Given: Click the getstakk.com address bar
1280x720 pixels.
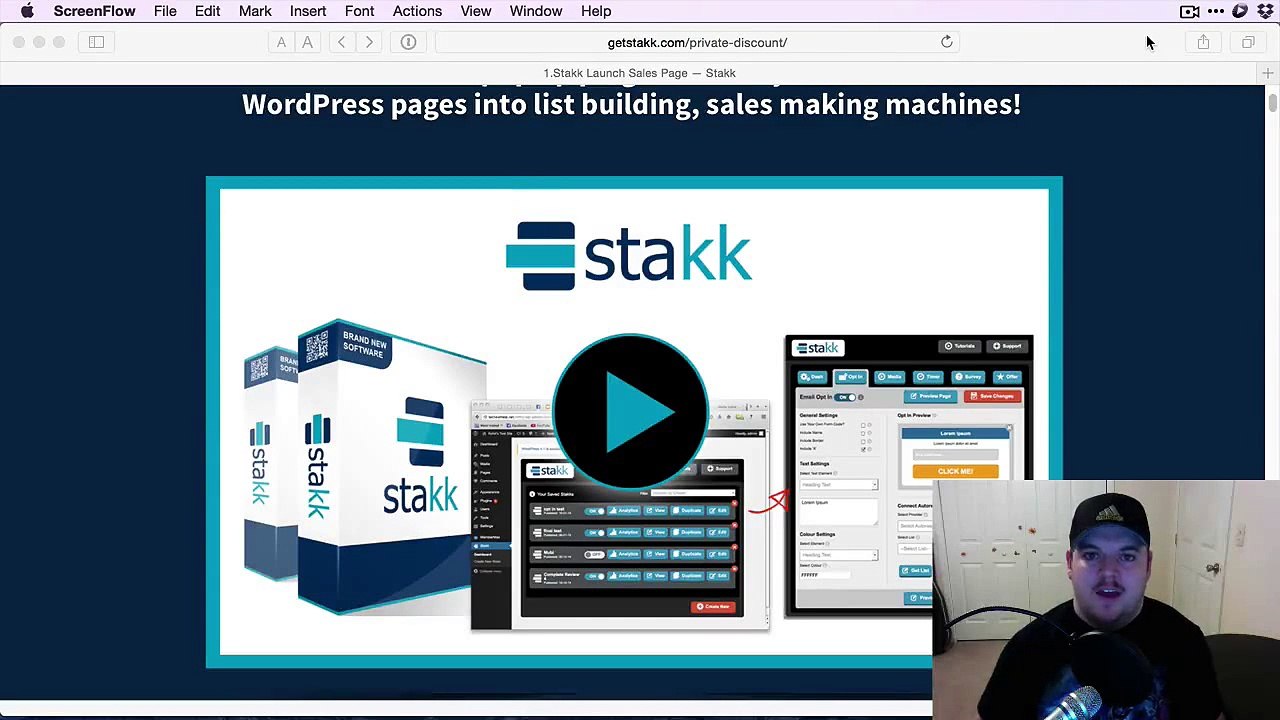Looking at the screenshot, I should pos(697,42).
